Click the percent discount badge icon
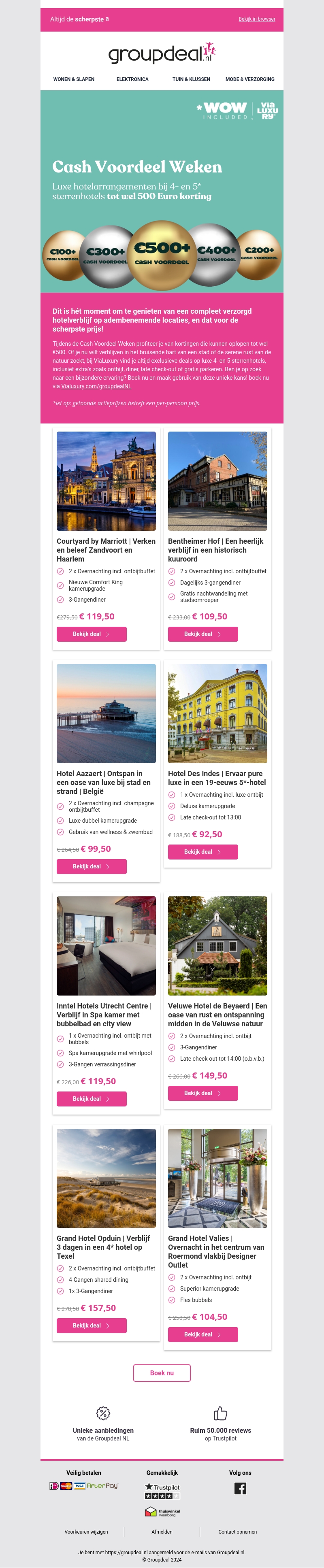This screenshot has height=1568, width=324. (104, 1413)
